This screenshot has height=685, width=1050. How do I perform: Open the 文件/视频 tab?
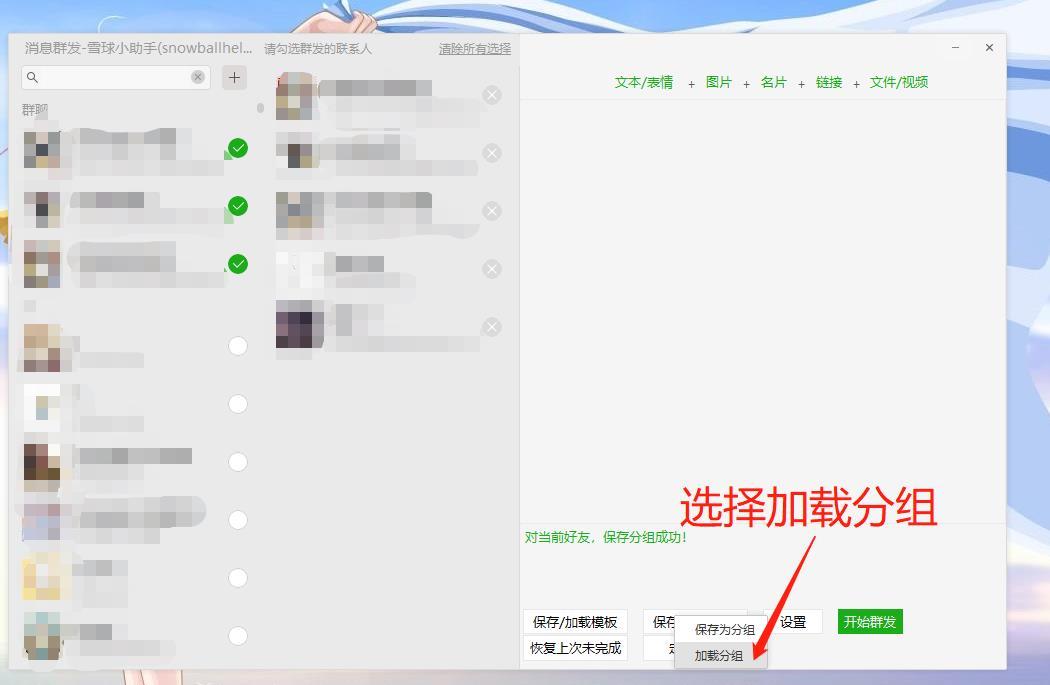[x=899, y=82]
